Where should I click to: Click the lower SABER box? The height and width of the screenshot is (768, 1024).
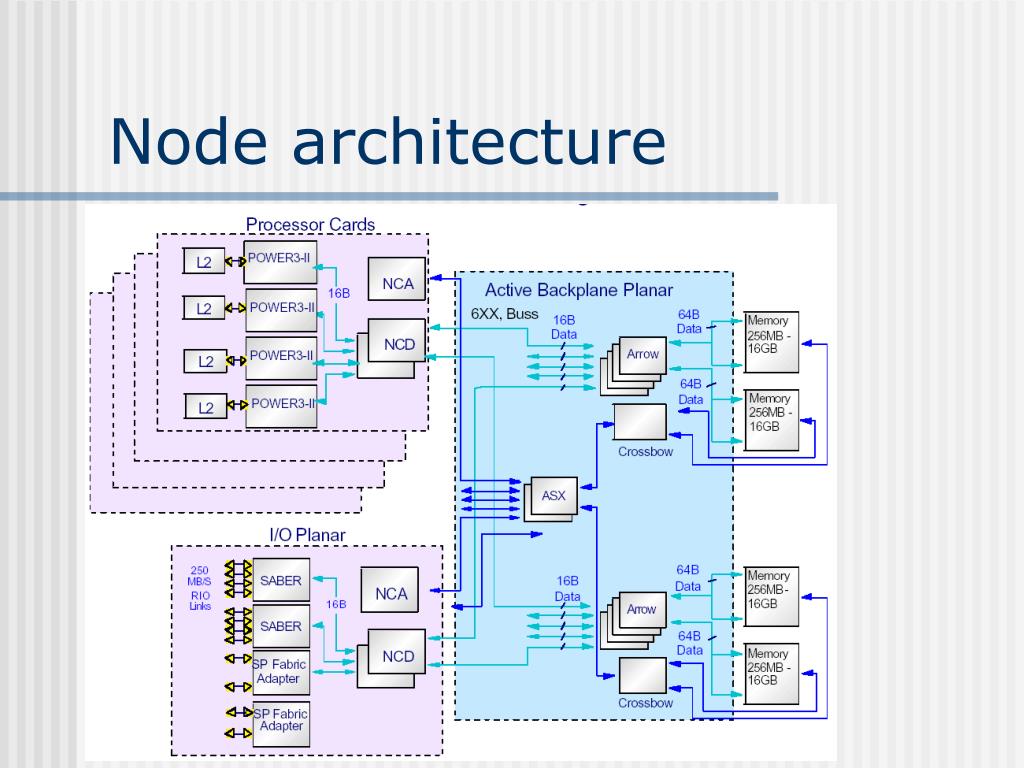[x=281, y=626]
